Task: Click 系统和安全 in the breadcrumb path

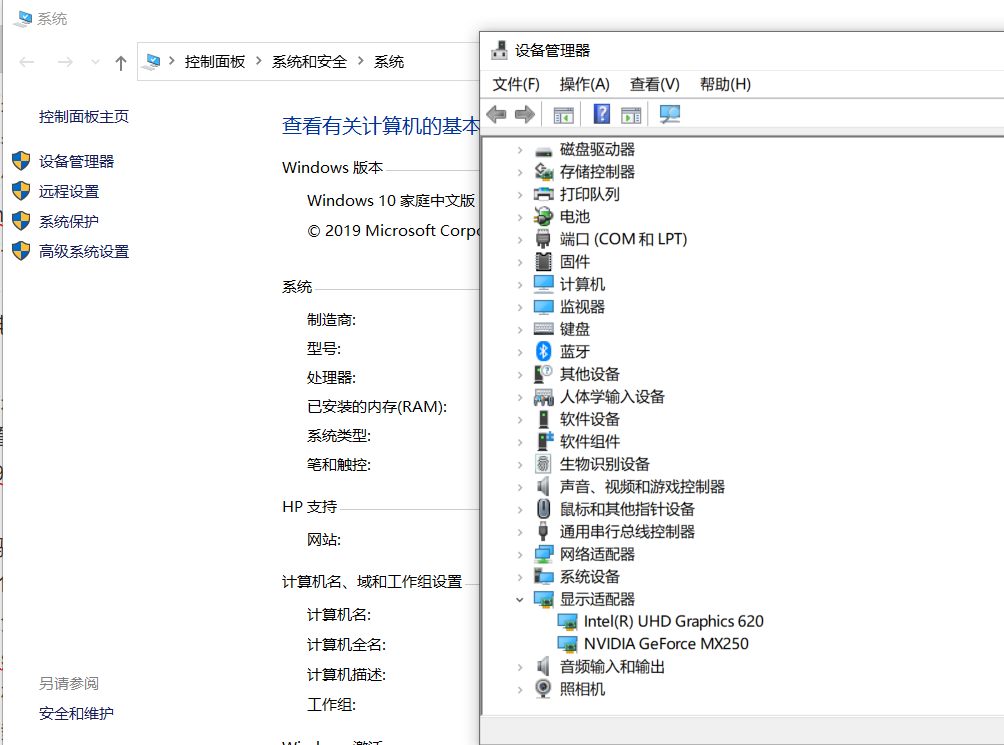Action: click(x=309, y=61)
